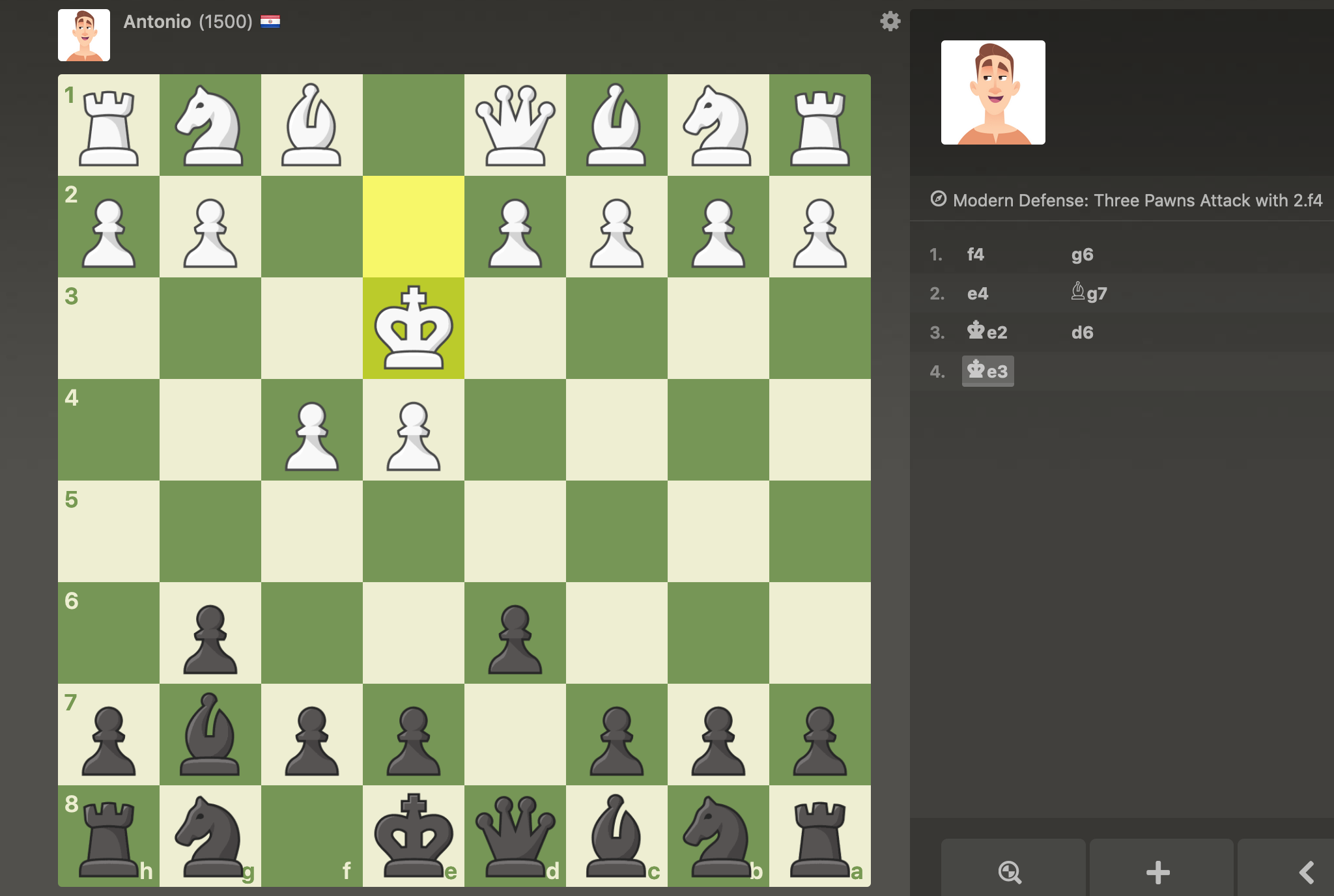Viewport: 1334px width, 896px height.
Task: Select move 1. f4 in the move list
Action: [x=976, y=255]
